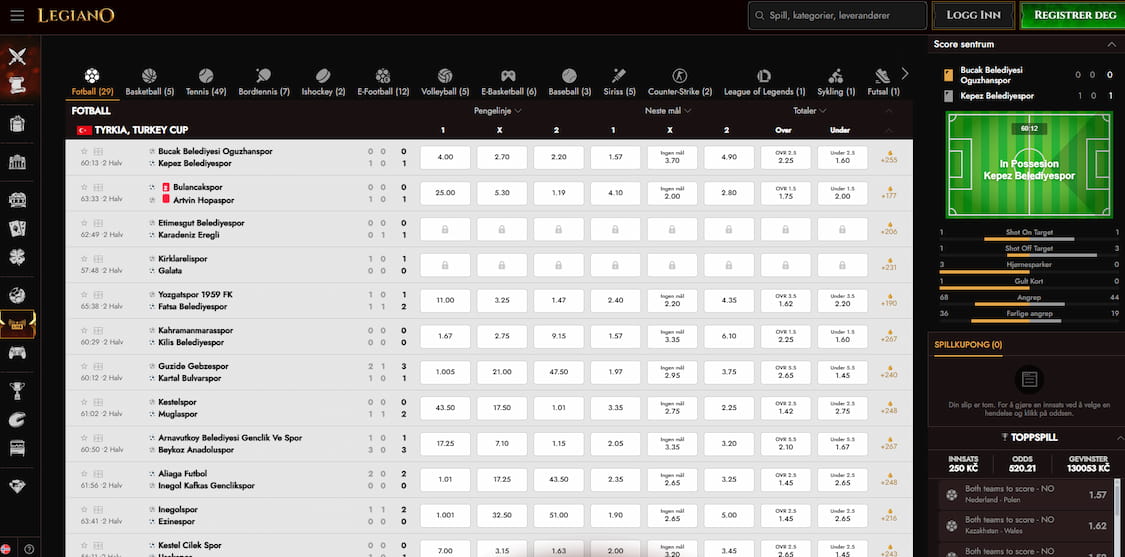Collapse the Toppspill section

(1119, 437)
